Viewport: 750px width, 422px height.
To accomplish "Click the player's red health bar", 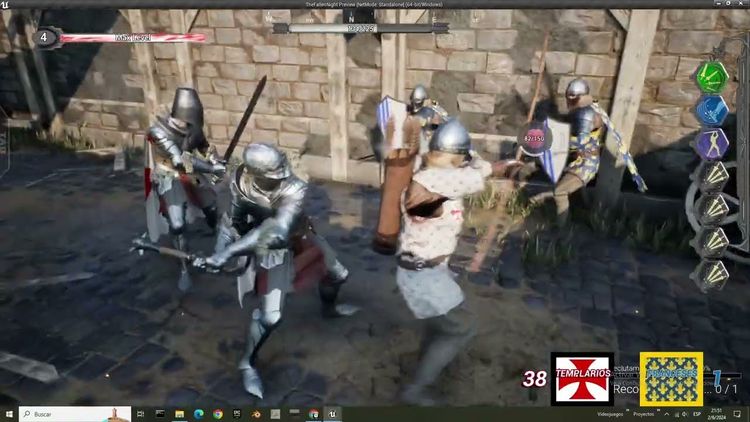I will [x=132, y=37].
